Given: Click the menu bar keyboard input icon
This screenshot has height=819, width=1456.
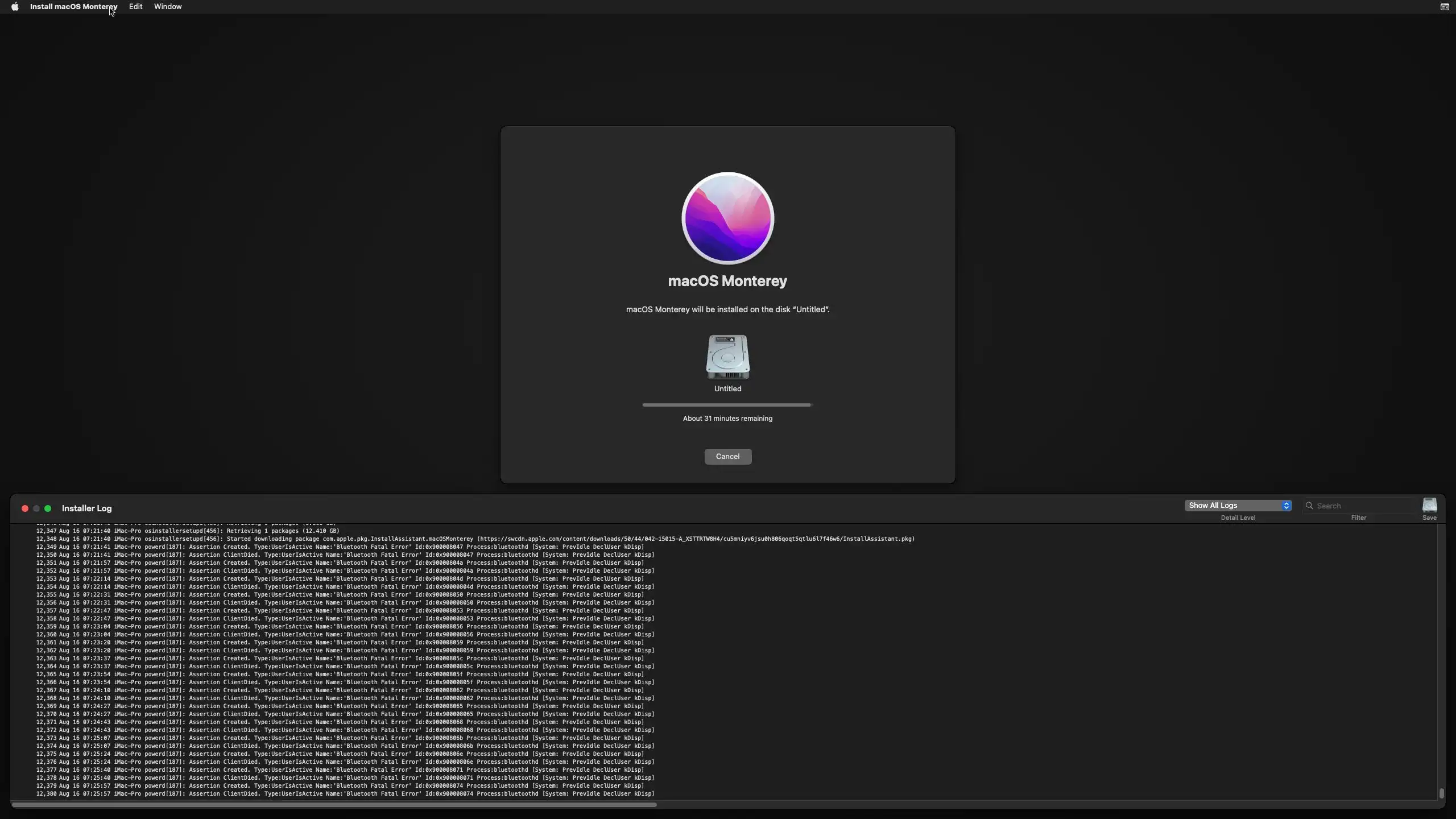Looking at the screenshot, I should pos(1444,7).
